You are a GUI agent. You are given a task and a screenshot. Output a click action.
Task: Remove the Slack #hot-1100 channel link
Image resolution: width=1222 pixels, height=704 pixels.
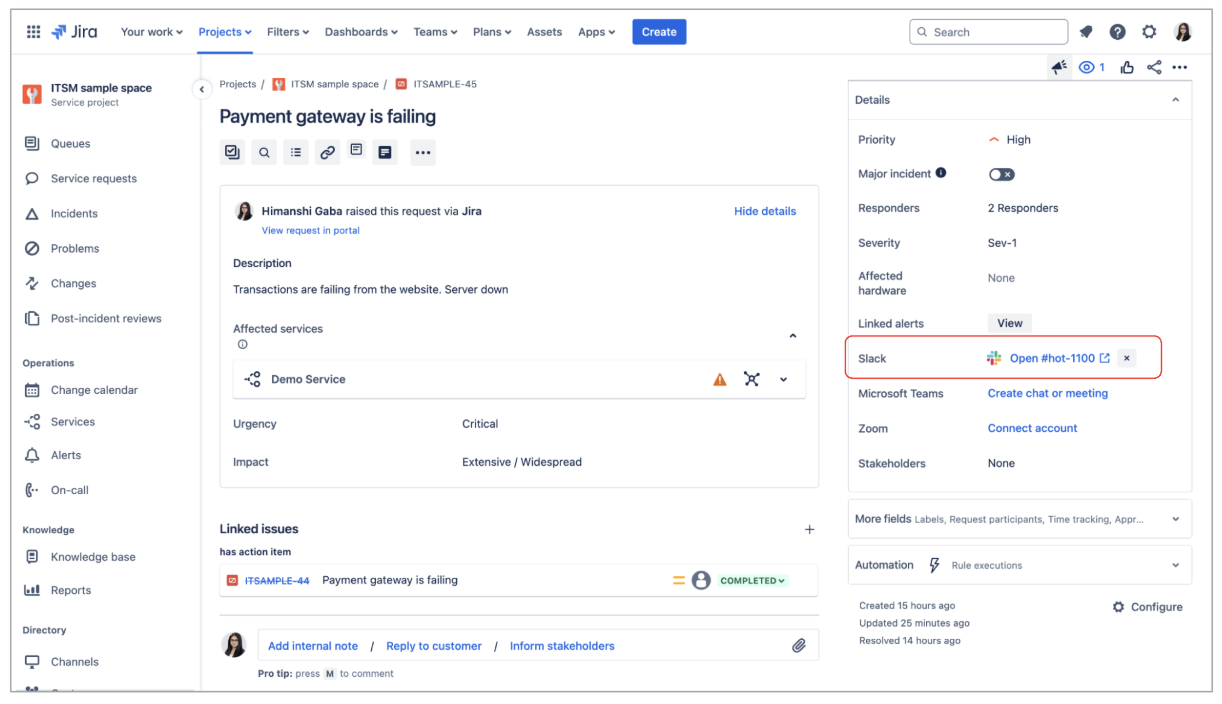(x=1126, y=357)
